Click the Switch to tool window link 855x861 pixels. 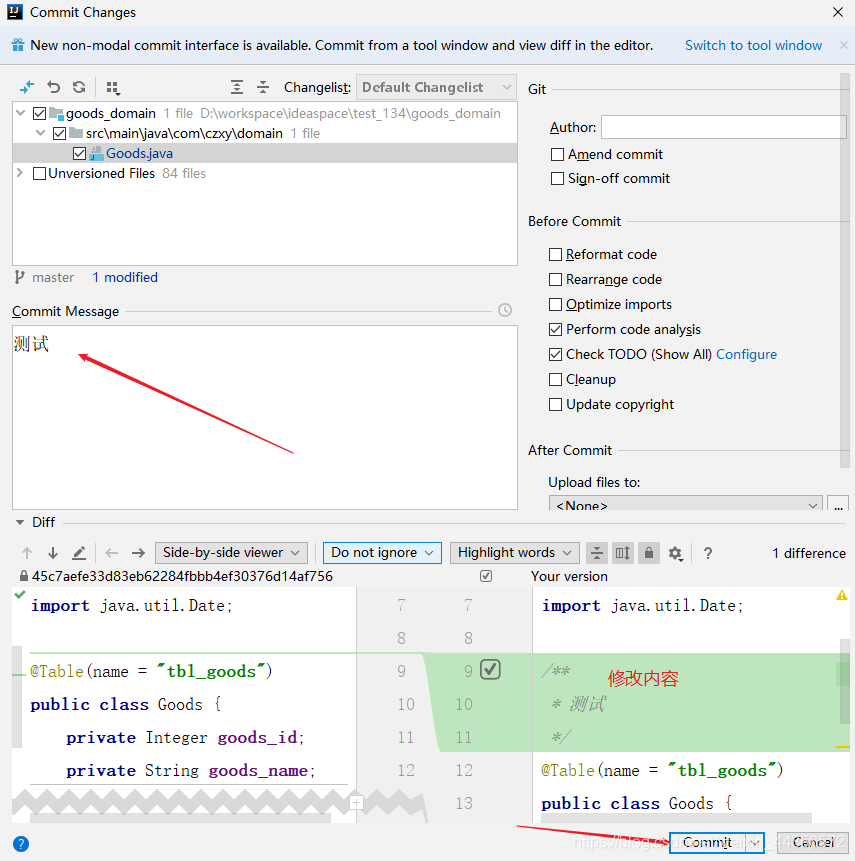(x=753, y=46)
